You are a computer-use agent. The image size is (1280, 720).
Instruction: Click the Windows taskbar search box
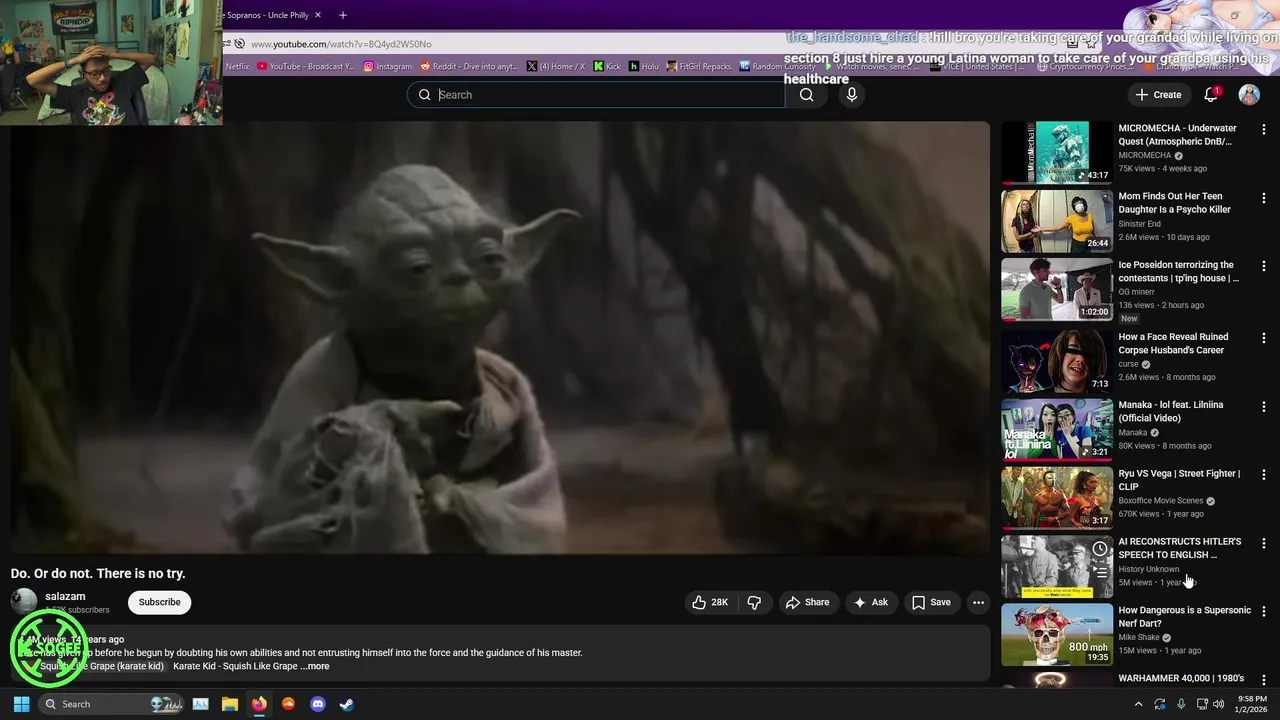click(110, 704)
